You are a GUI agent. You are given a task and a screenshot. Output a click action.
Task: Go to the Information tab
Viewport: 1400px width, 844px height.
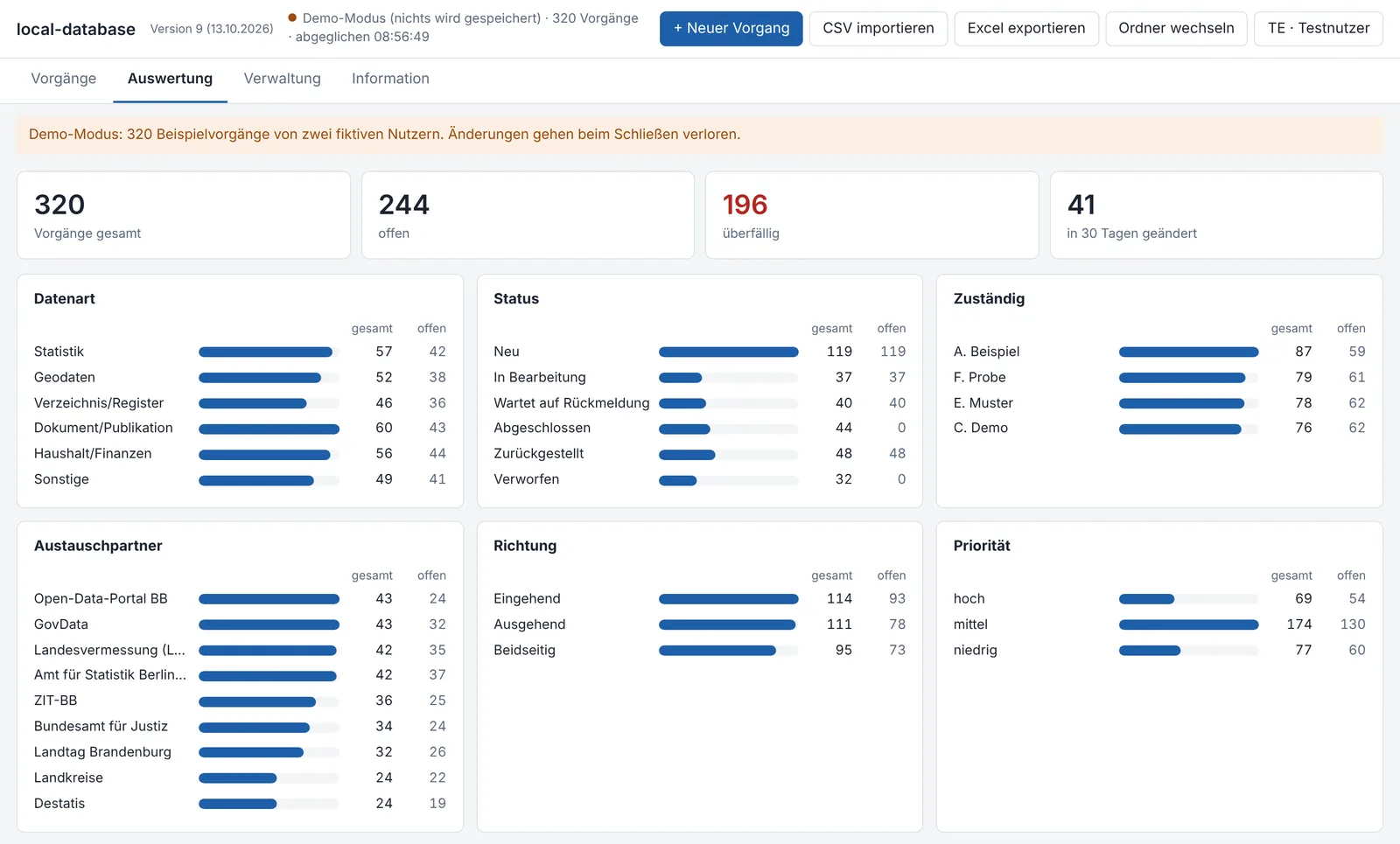(390, 79)
